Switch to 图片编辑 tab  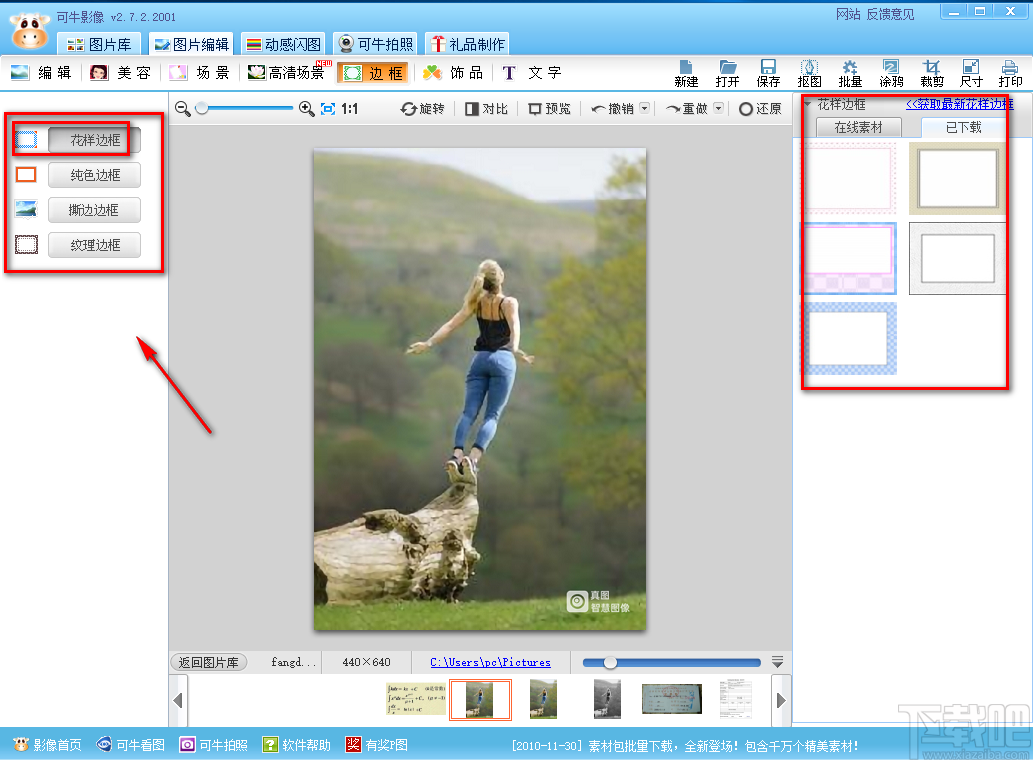(191, 44)
